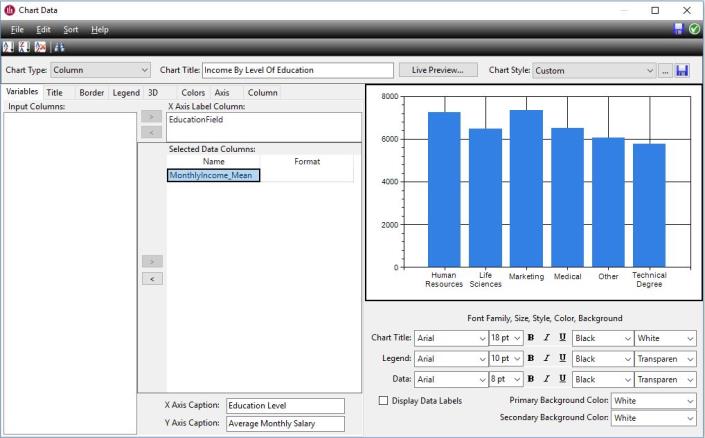This screenshot has width=705, height=438.
Task: Toggle underline for the Chart Title font
Action: click(561, 338)
